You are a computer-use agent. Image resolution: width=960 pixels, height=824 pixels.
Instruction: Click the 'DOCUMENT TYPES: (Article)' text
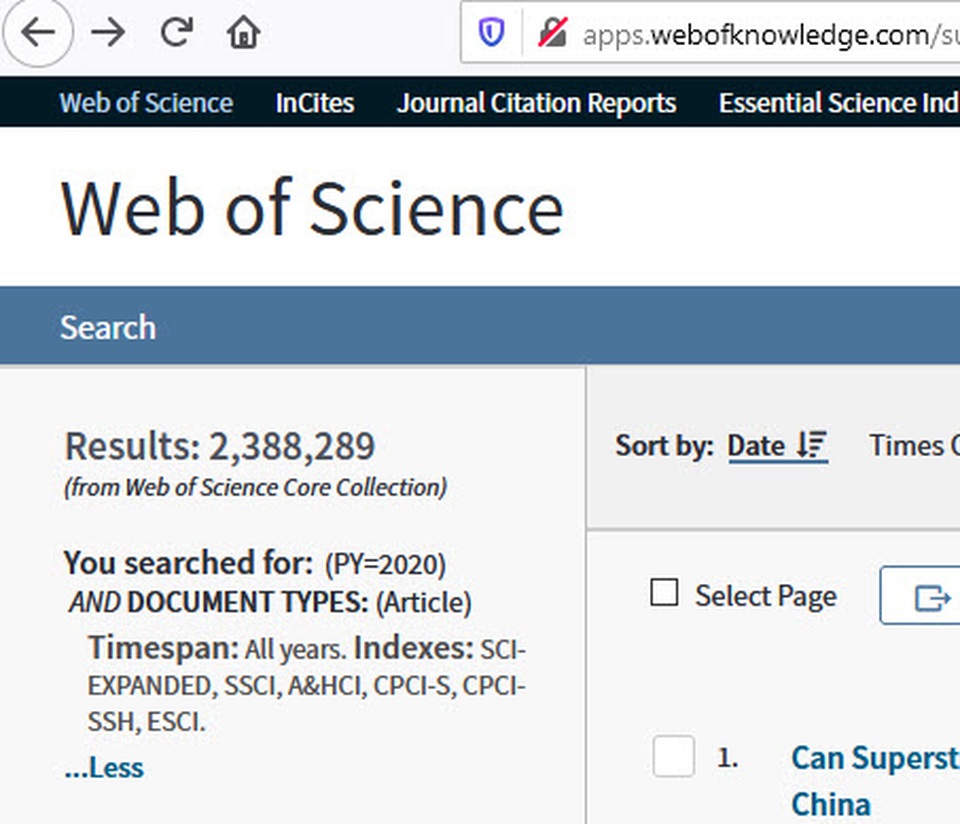pyautogui.click(x=299, y=602)
